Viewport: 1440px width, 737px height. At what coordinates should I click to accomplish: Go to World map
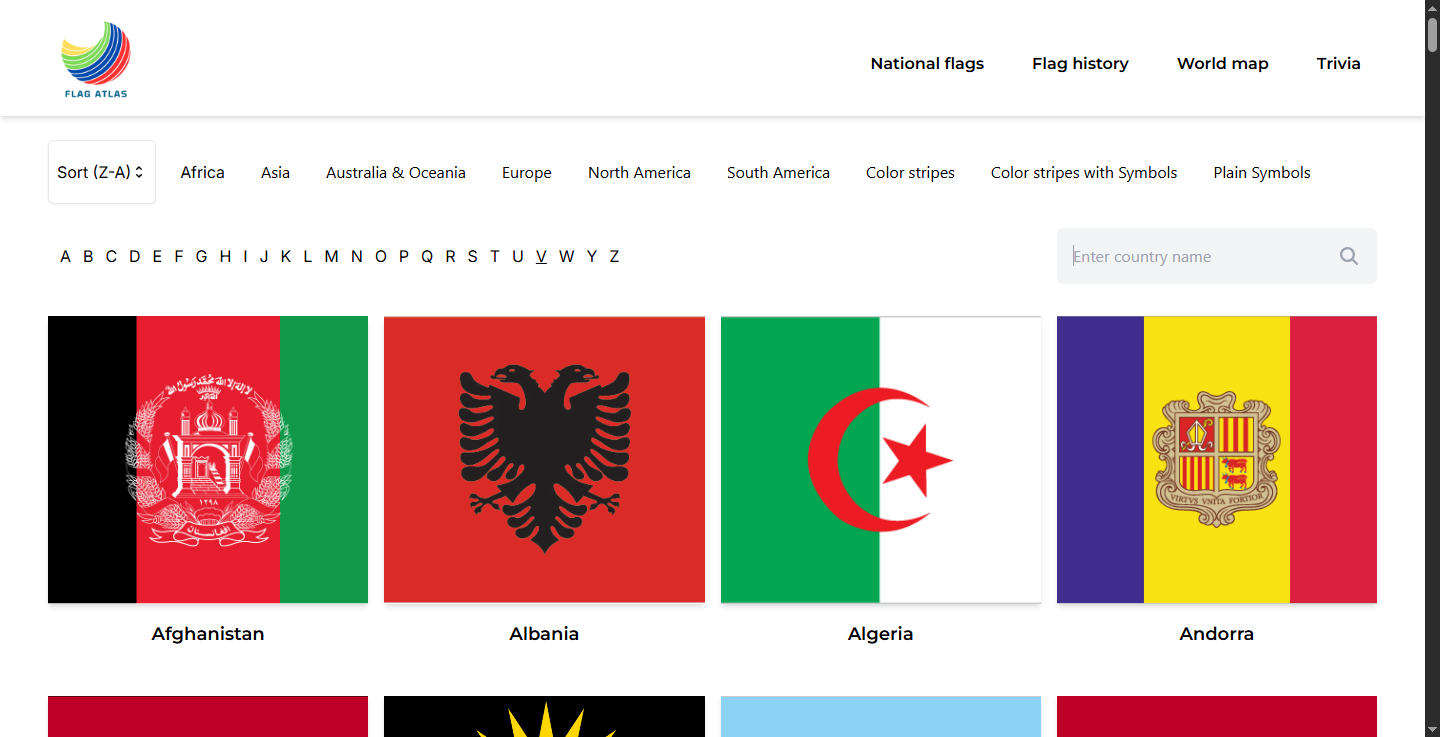1222,63
